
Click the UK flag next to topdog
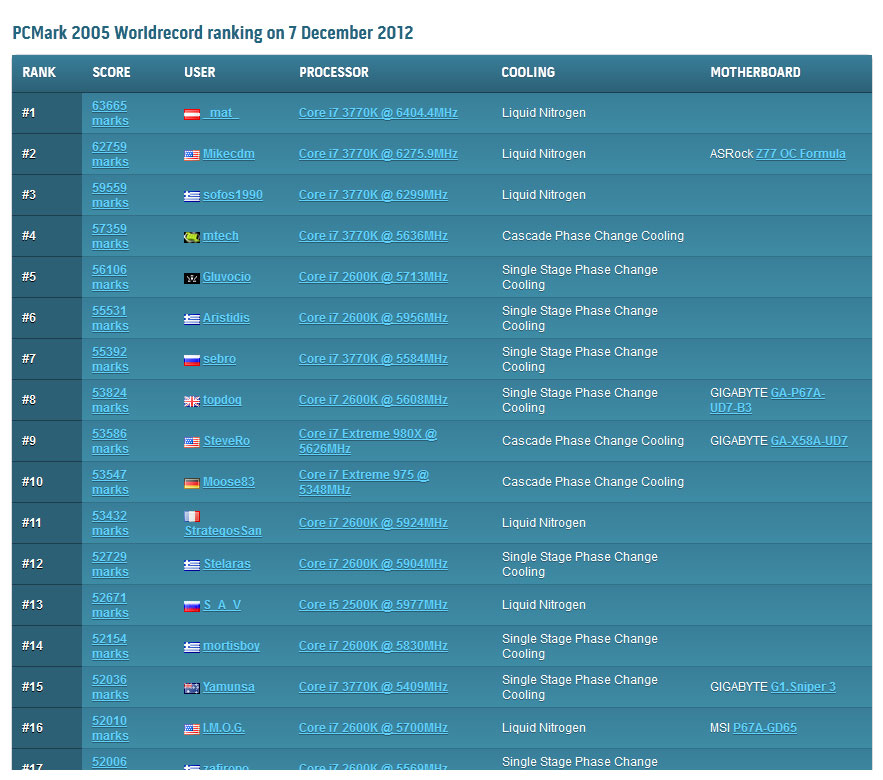tap(192, 401)
